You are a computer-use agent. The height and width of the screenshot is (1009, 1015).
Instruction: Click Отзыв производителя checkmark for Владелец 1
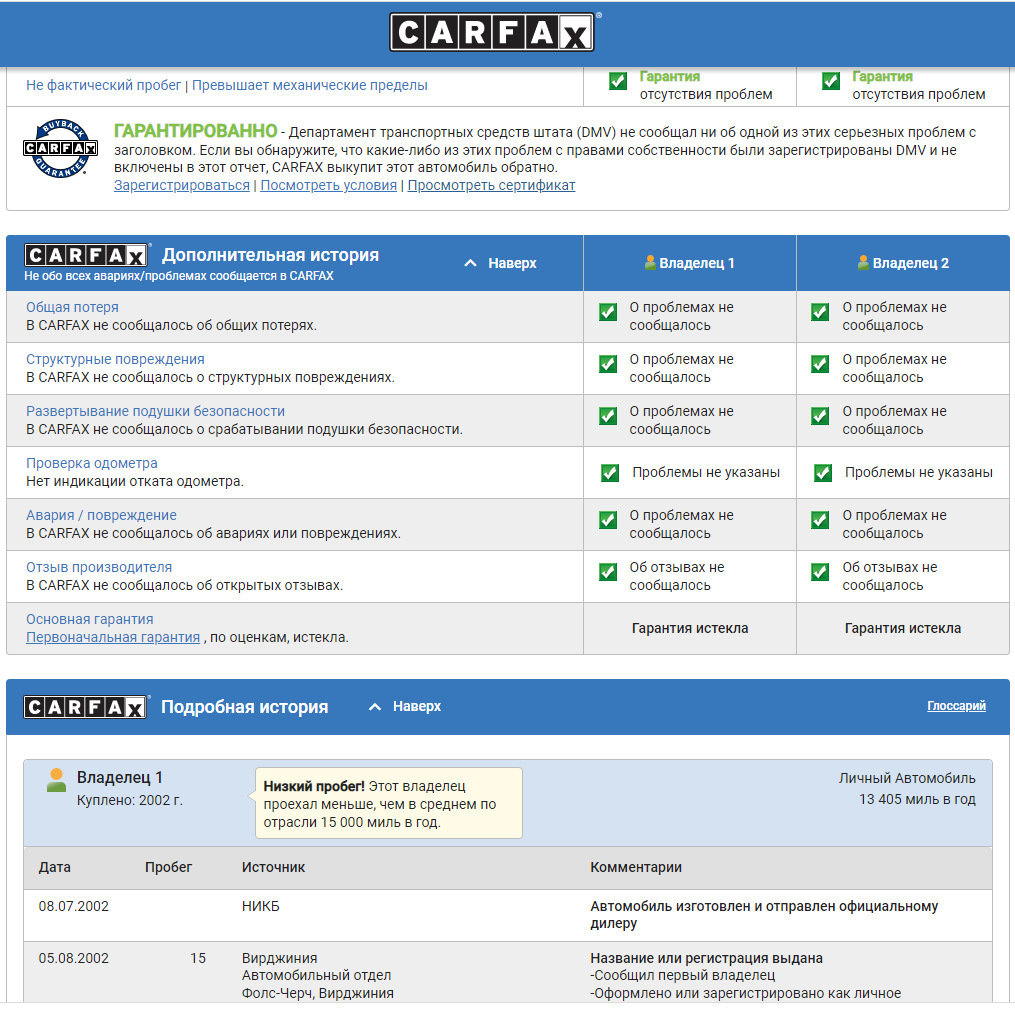[x=608, y=571]
